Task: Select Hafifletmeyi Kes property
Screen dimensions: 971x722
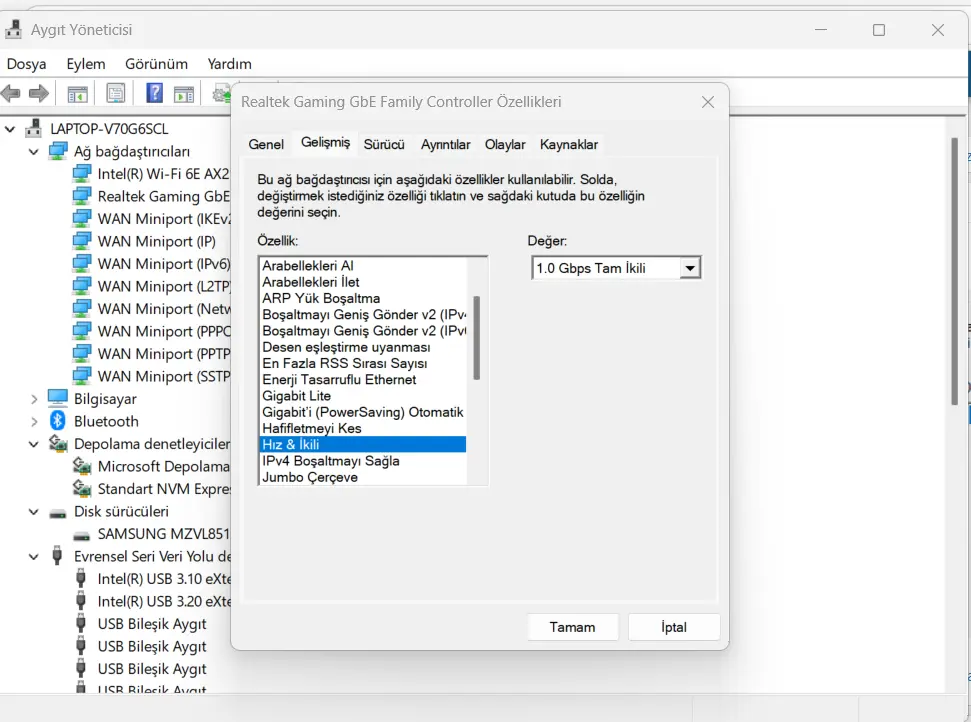Action: pos(362,428)
